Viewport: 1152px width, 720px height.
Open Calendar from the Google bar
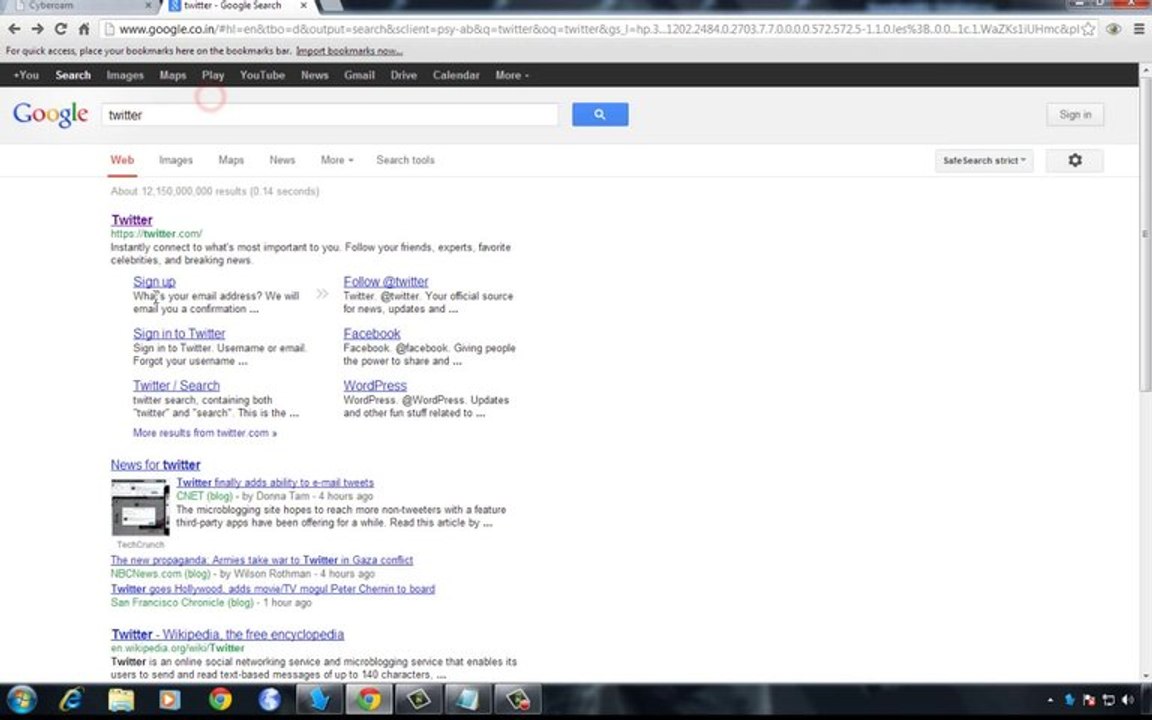(456, 75)
